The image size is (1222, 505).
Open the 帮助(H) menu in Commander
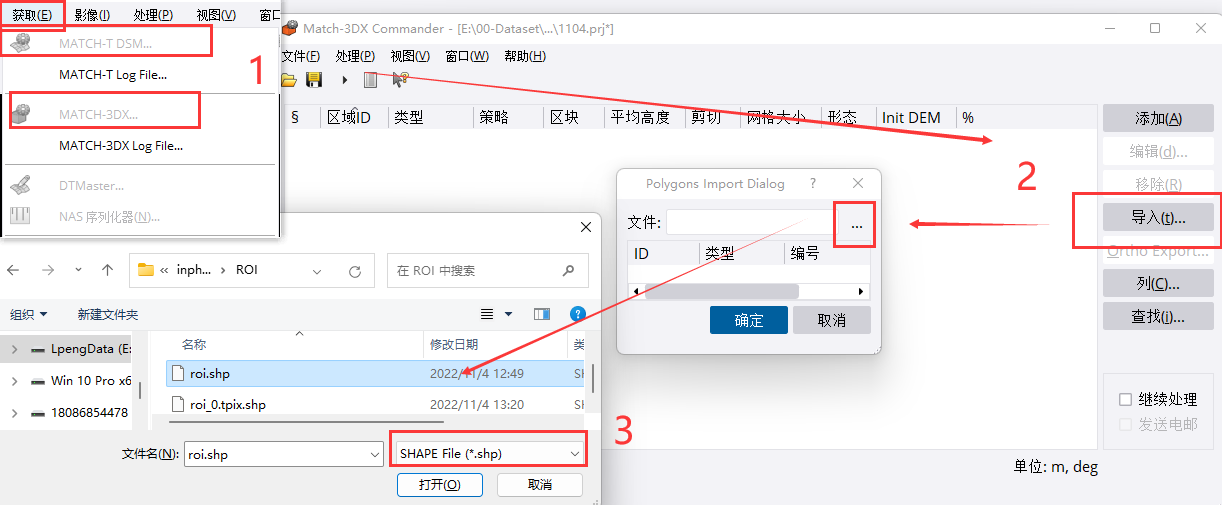[x=525, y=56]
